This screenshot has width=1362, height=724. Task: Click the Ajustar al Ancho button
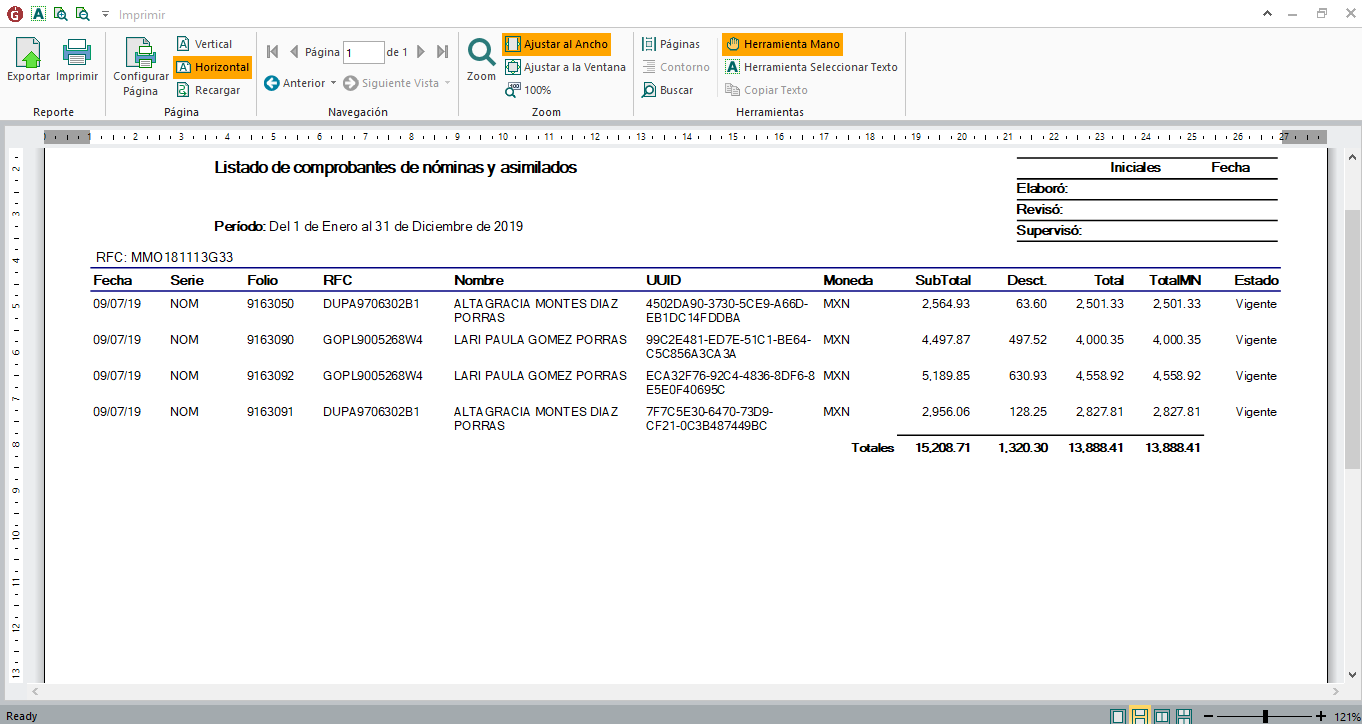tap(556, 44)
